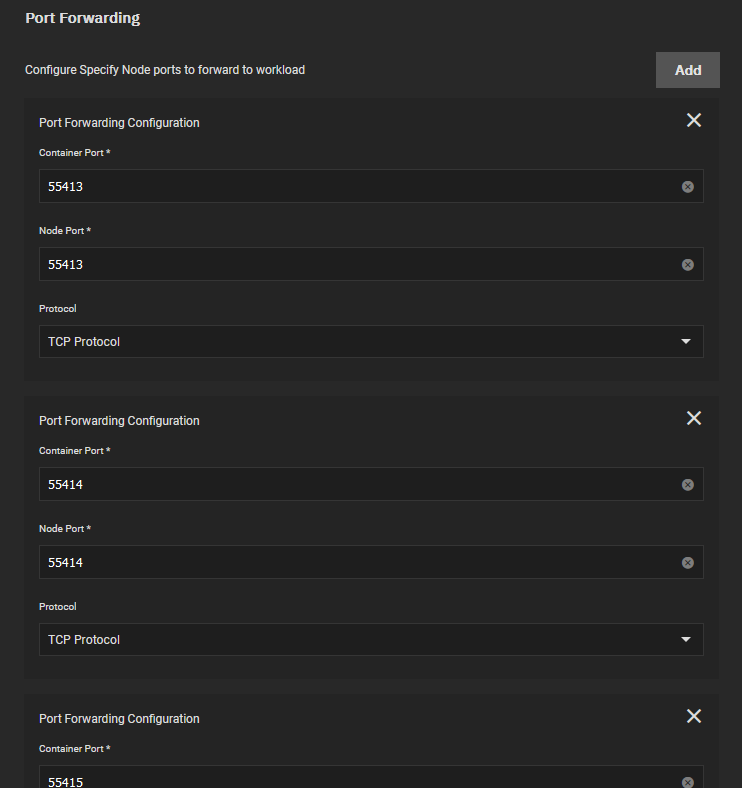The image size is (742, 788).
Task: Remove the third Port Forwarding Configuration entry
Action: click(694, 716)
